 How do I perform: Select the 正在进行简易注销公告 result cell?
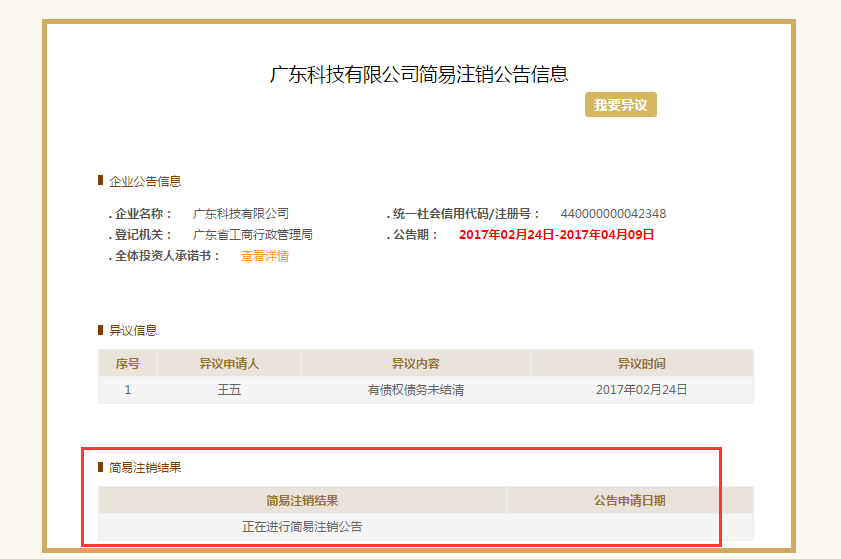[302, 526]
